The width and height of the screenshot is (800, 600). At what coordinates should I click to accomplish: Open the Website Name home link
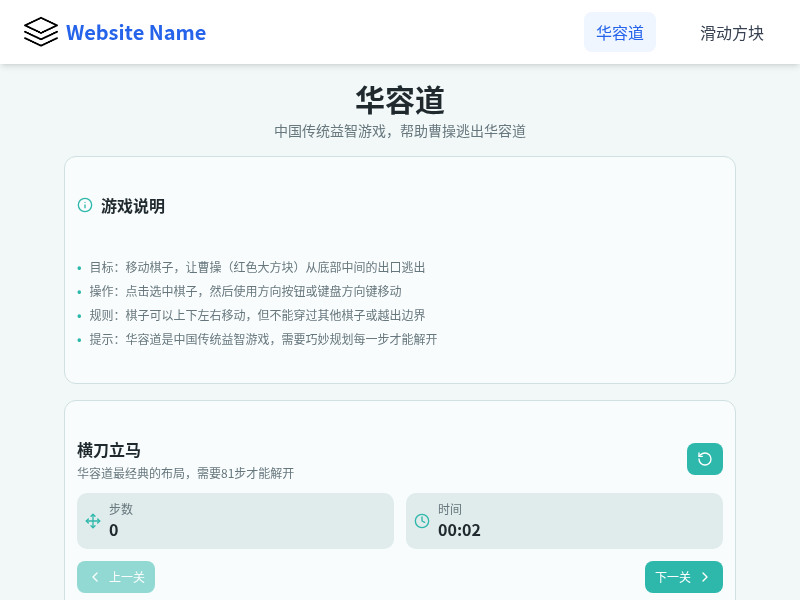click(136, 32)
